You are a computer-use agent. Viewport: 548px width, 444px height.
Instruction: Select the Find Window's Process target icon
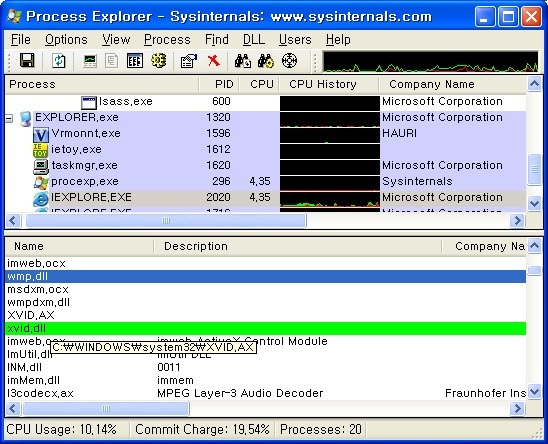pos(289,61)
